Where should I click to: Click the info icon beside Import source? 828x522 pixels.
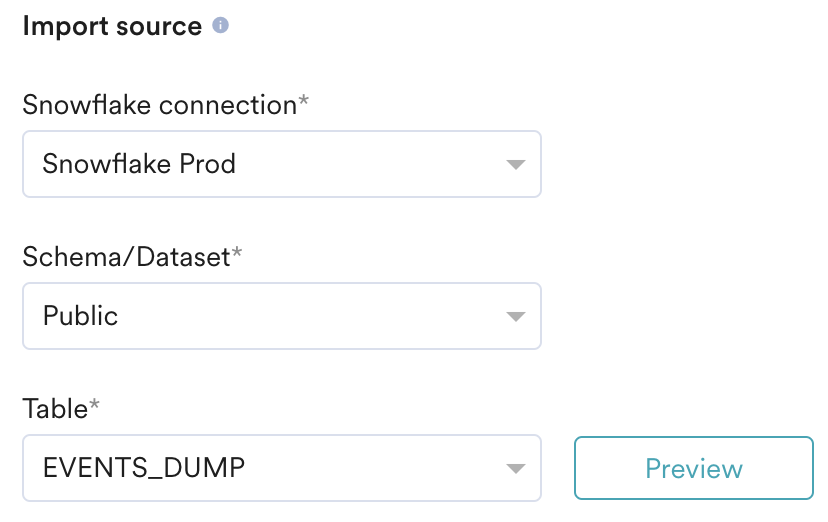pos(220,25)
